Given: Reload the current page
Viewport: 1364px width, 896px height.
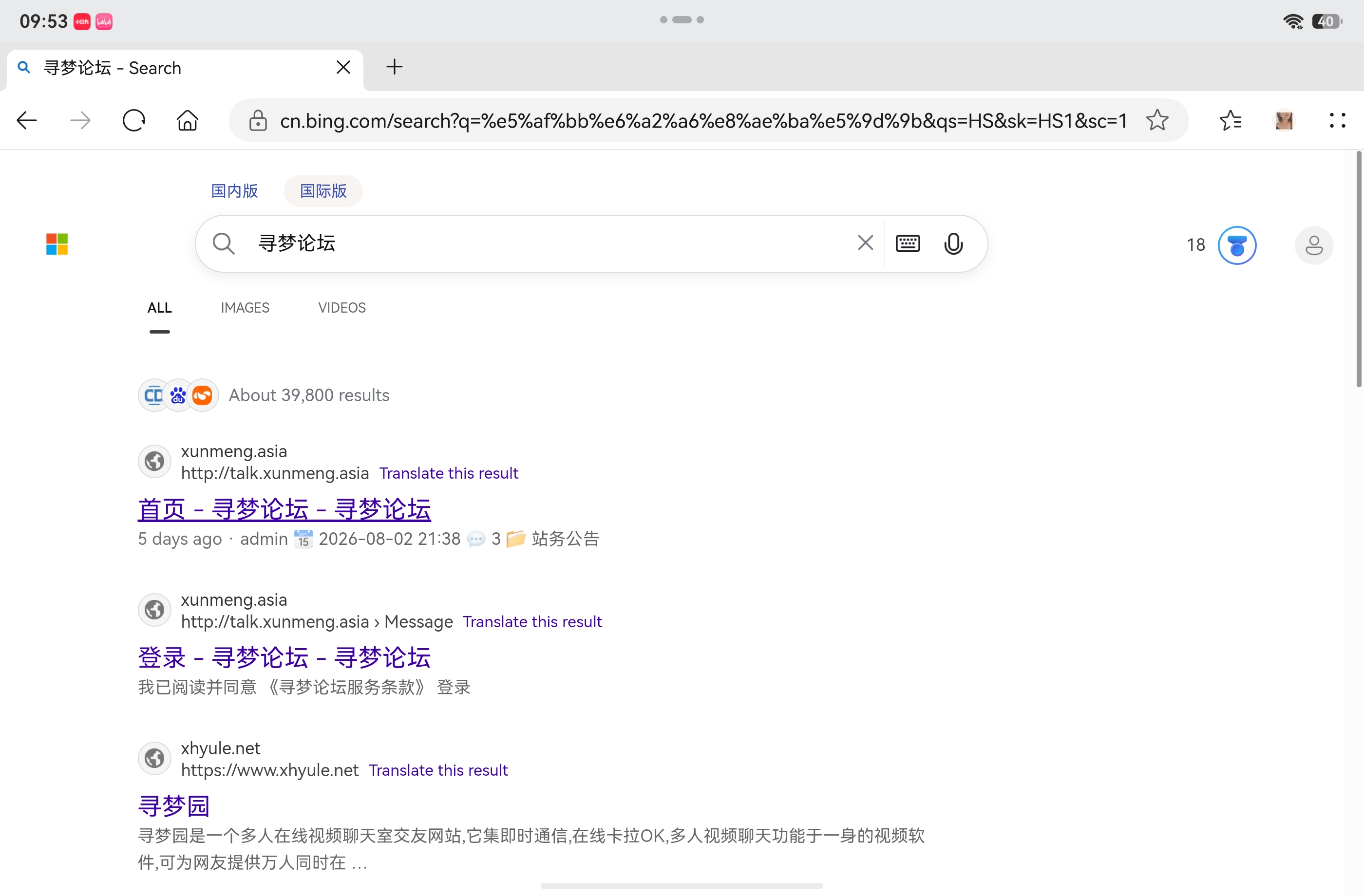Looking at the screenshot, I should 134,120.
